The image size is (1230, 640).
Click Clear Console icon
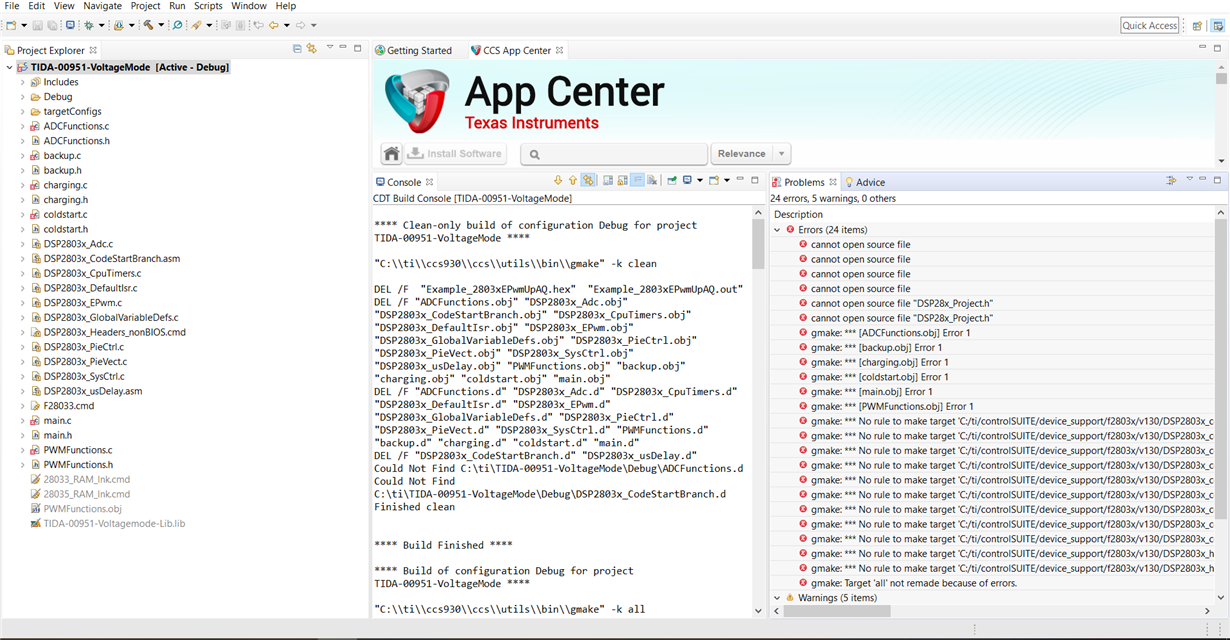coord(651,180)
